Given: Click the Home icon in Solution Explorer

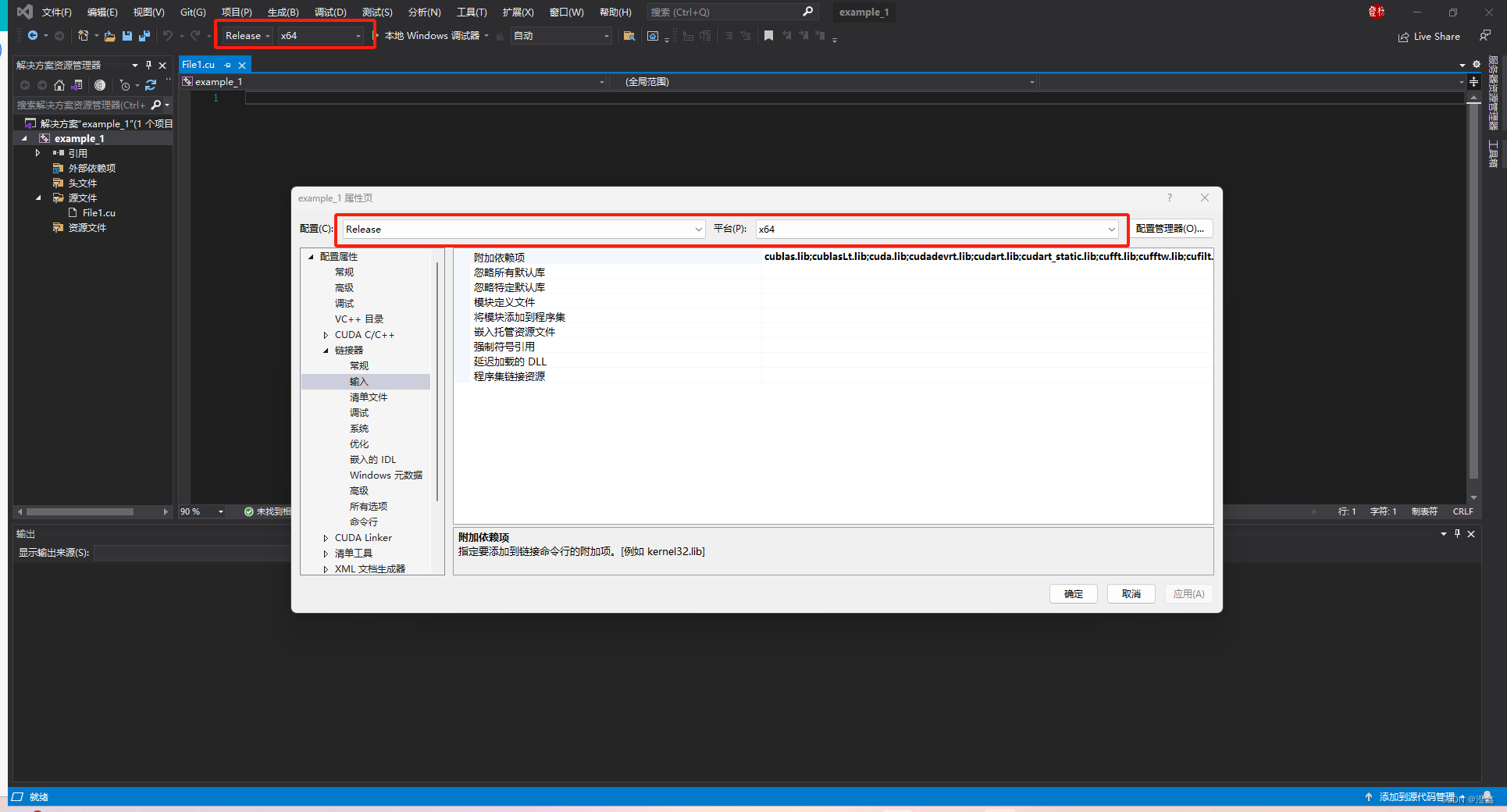Looking at the screenshot, I should 59,85.
